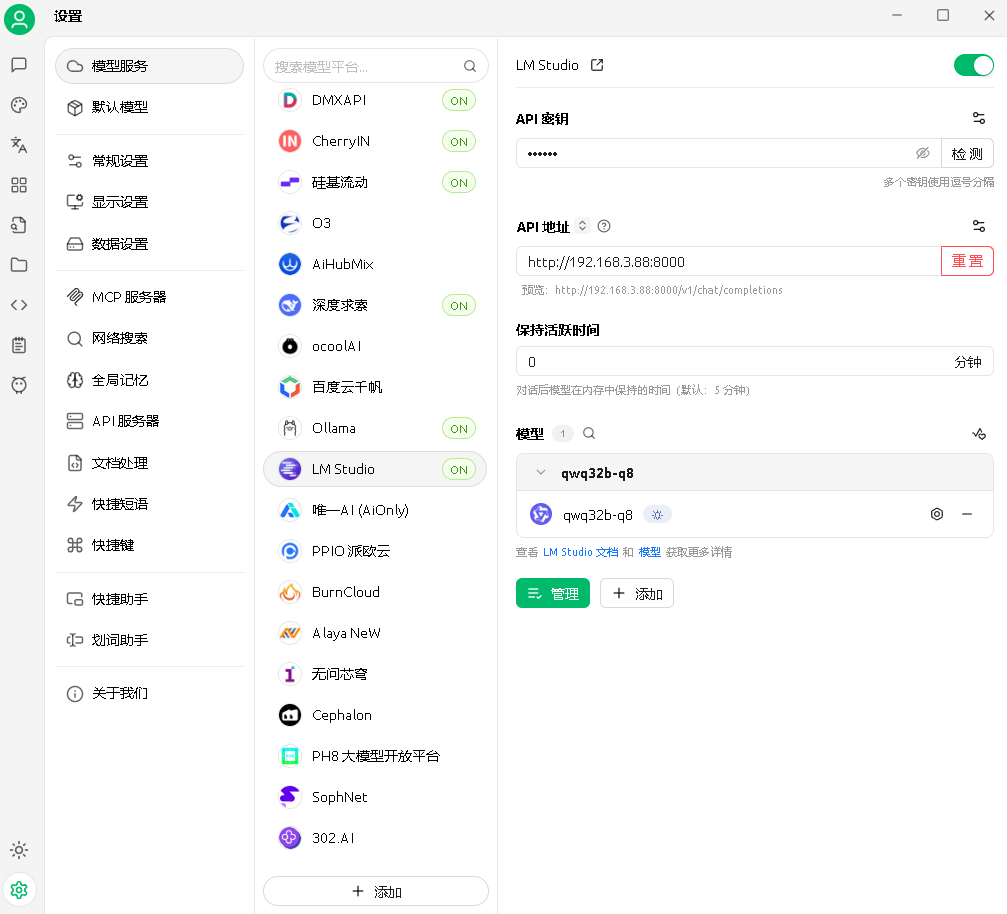Viewport: 1007px width, 914px height.
Task: Switch API address type with up-down arrows
Action: pyautogui.click(x=582, y=225)
